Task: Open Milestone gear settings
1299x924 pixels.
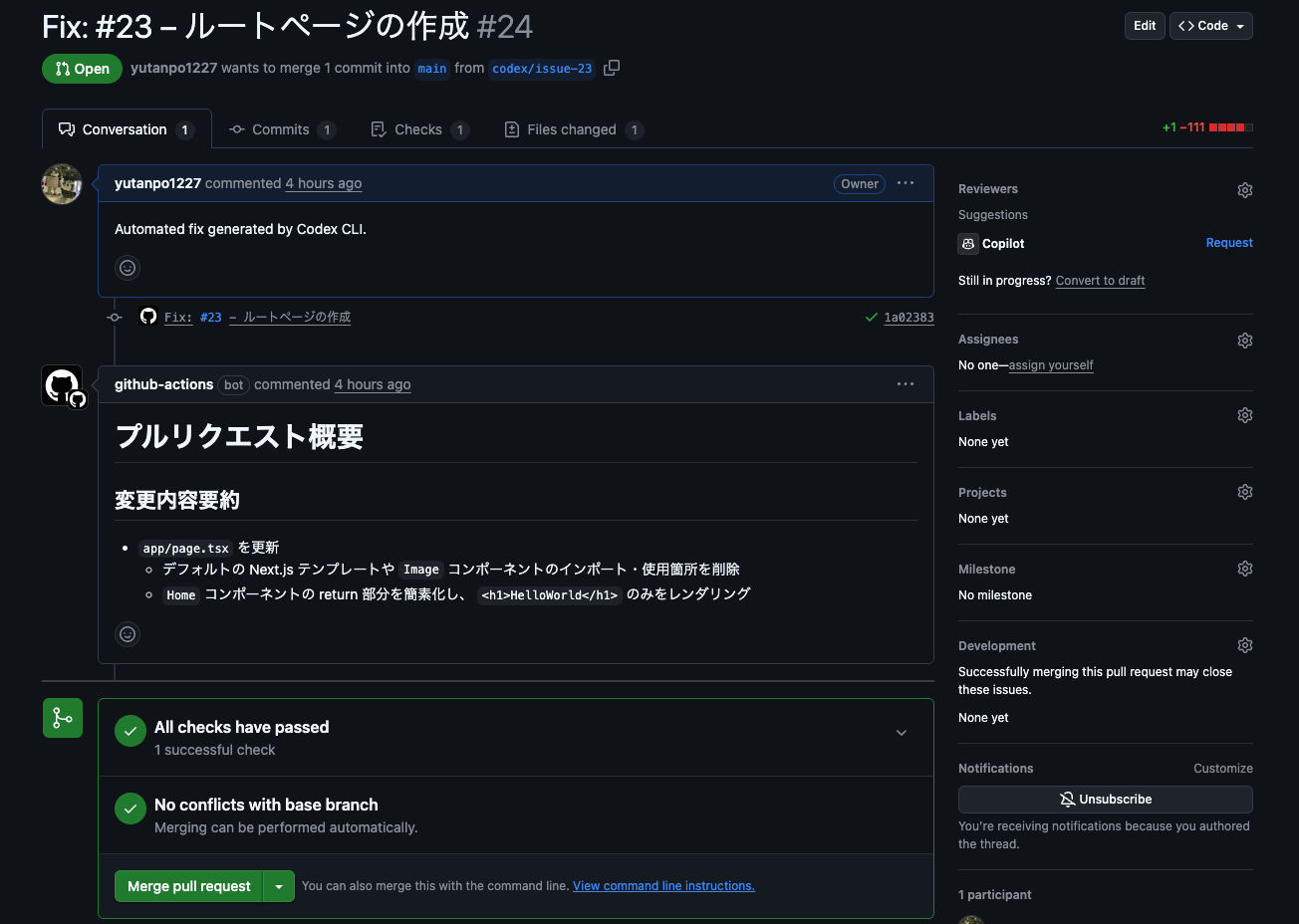Action: click(x=1245, y=569)
